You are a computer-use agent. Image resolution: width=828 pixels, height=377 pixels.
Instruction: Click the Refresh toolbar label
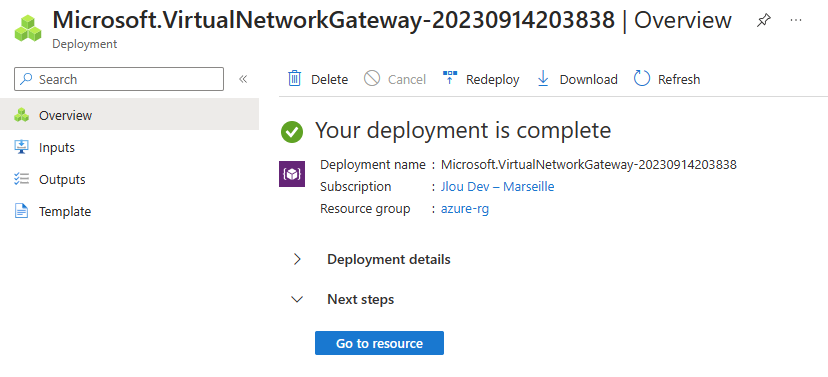pyautogui.click(x=679, y=79)
